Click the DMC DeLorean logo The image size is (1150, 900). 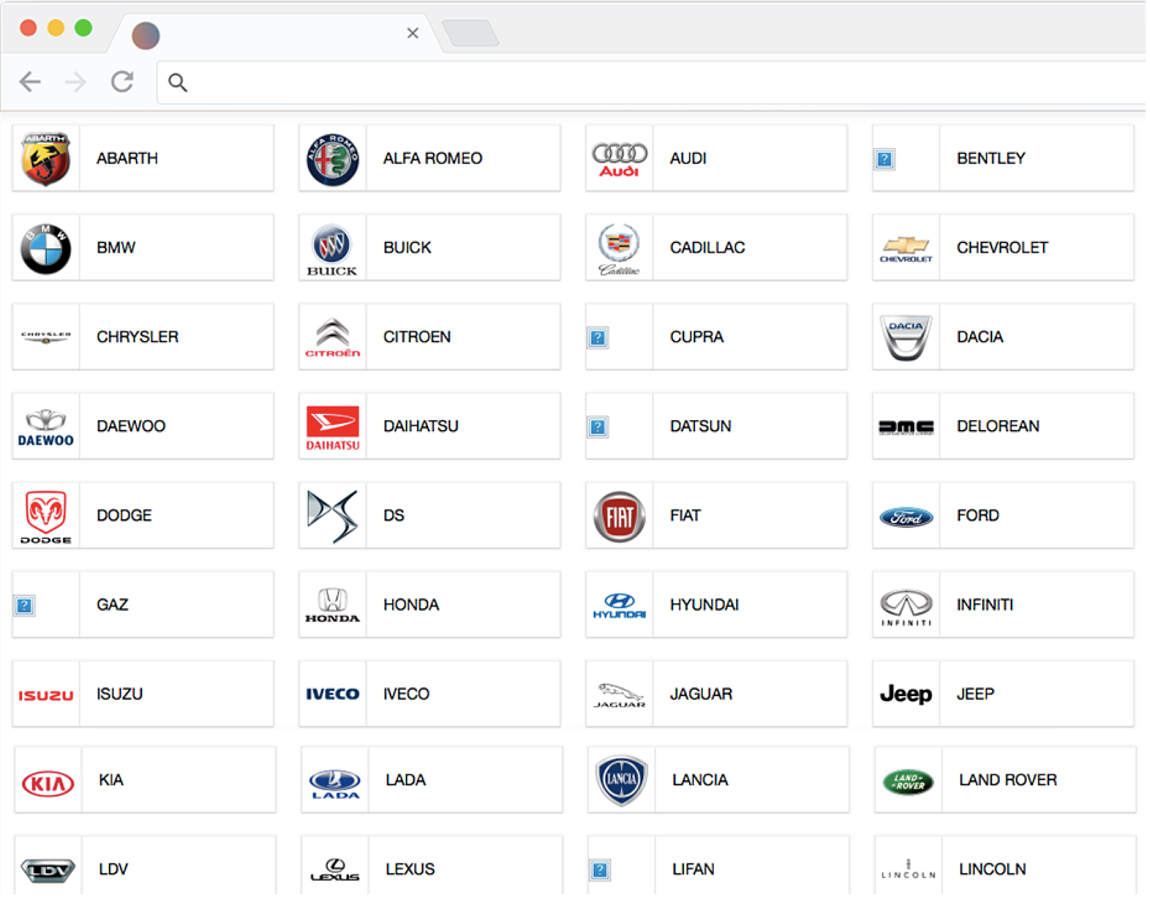906,427
